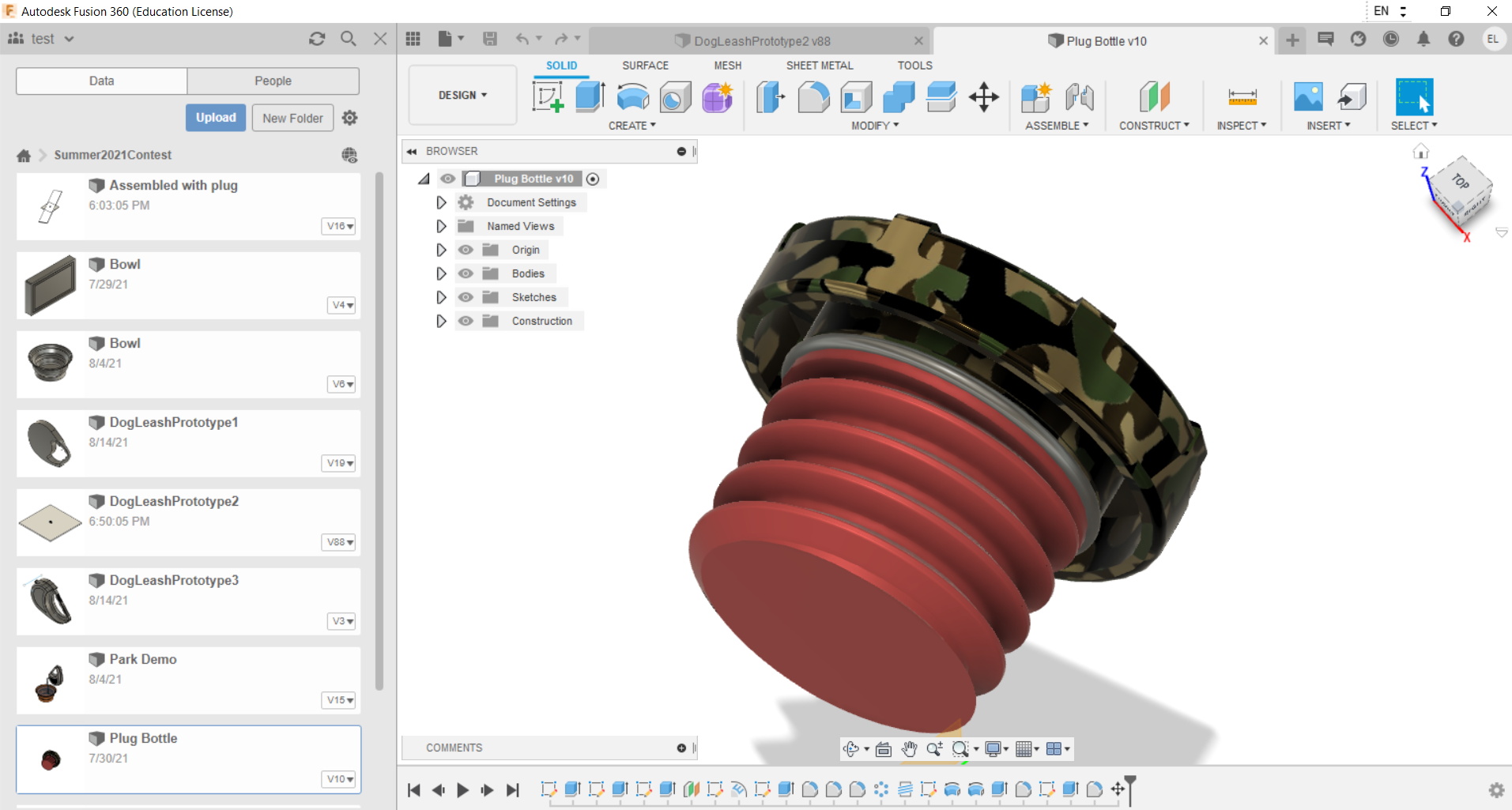Toggle visibility of the Origin folder
1512x810 pixels.
pyautogui.click(x=466, y=249)
